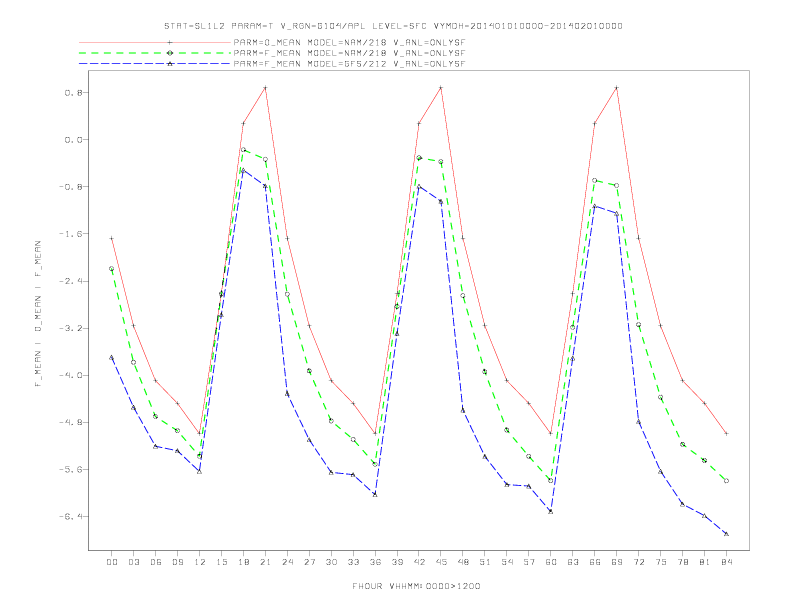Click the x-axis tick label 57
The image size is (792, 612).
pyautogui.click(x=529, y=562)
